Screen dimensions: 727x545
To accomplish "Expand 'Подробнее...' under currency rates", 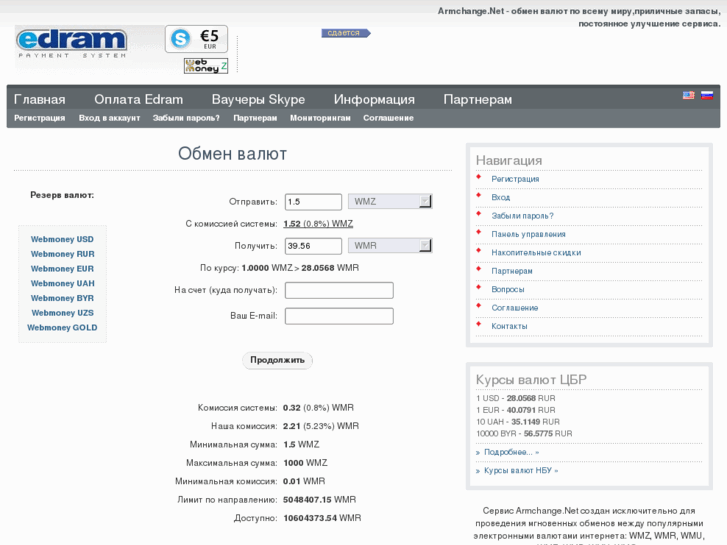I will (x=511, y=452).
